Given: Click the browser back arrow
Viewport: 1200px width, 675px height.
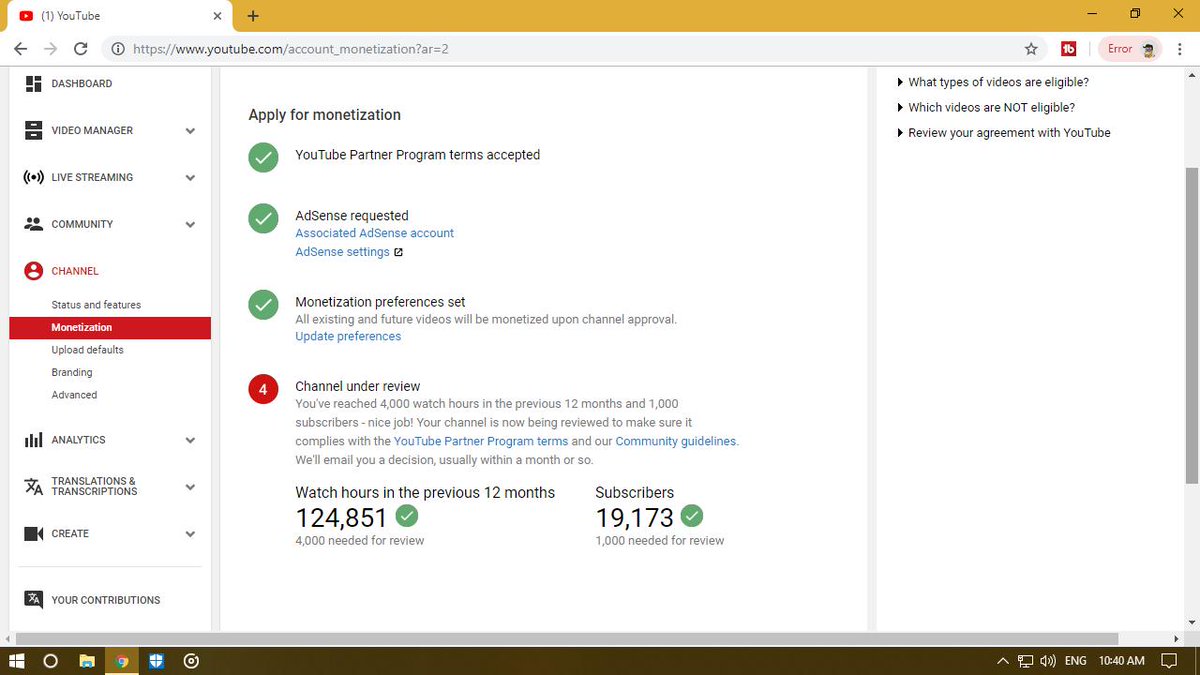Looking at the screenshot, I should click(21, 48).
